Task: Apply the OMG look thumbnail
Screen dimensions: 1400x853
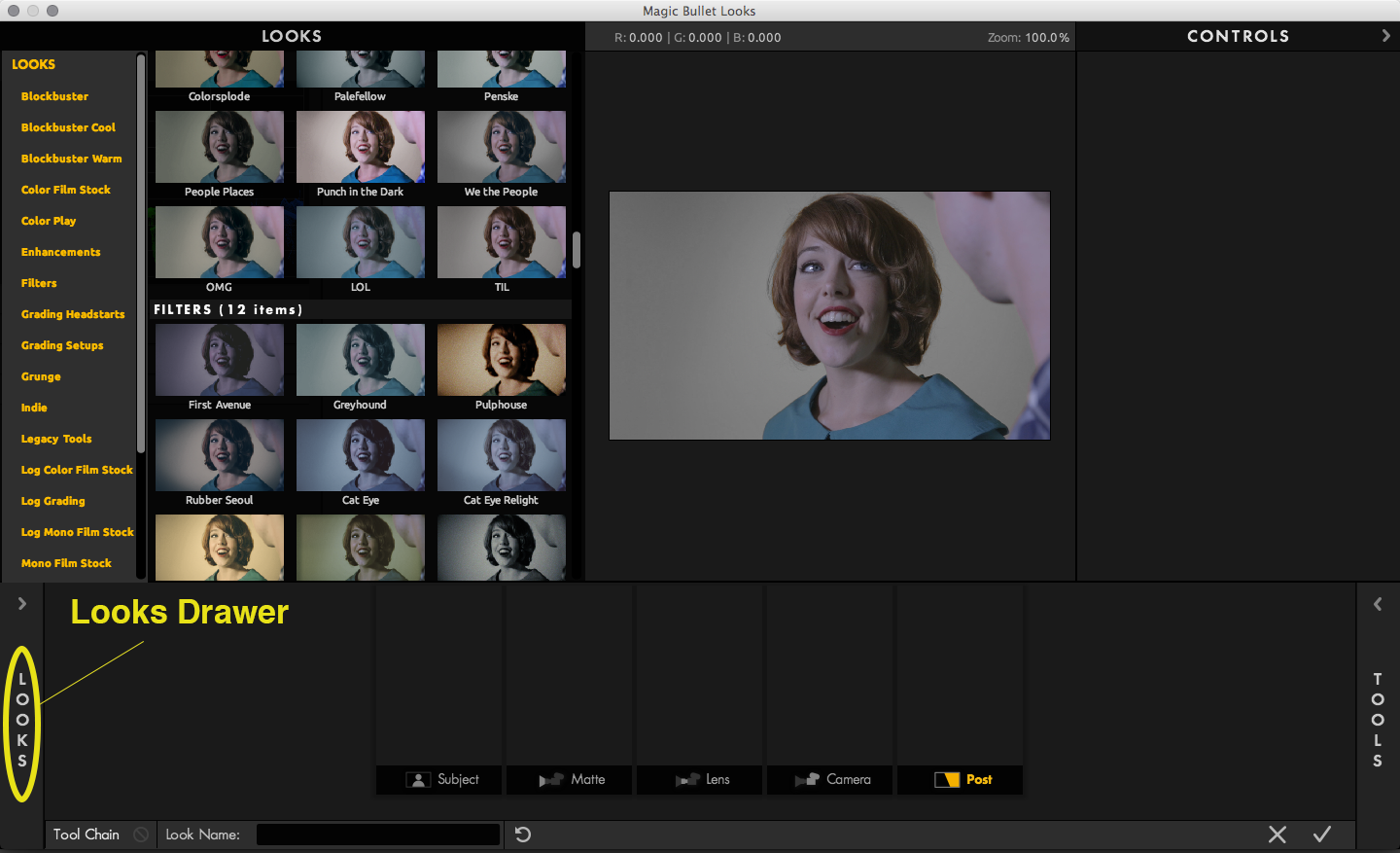Action: (x=220, y=242)
